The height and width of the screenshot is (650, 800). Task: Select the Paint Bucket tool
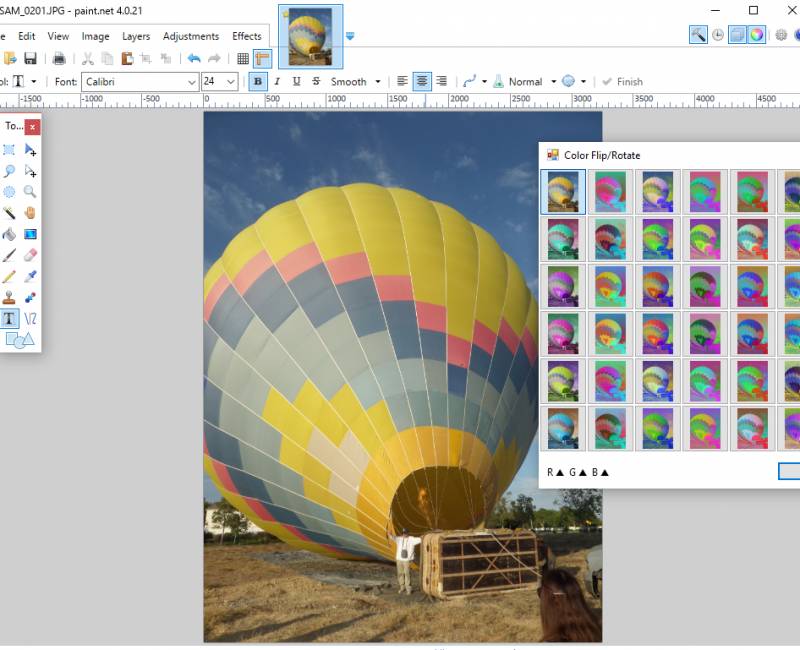pyautogui.click(x=9, y=234)
